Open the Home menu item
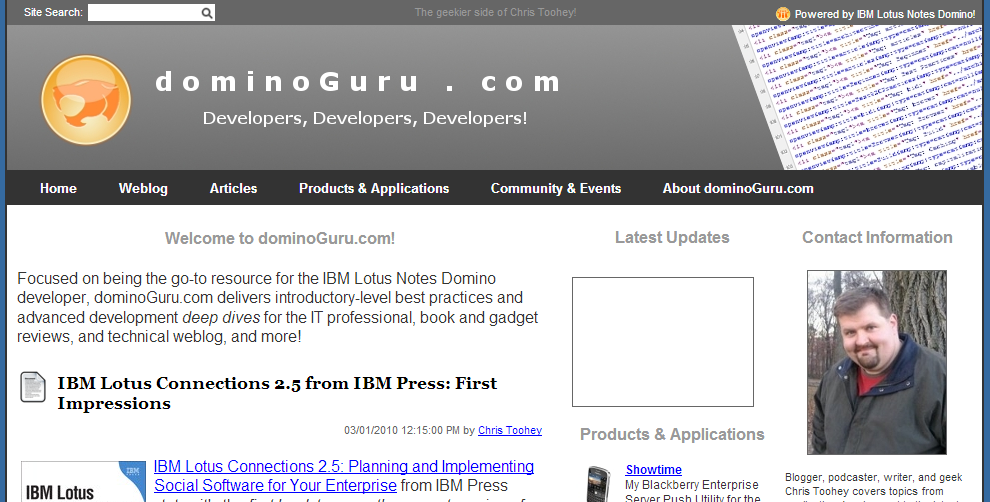 click(58, 188)
